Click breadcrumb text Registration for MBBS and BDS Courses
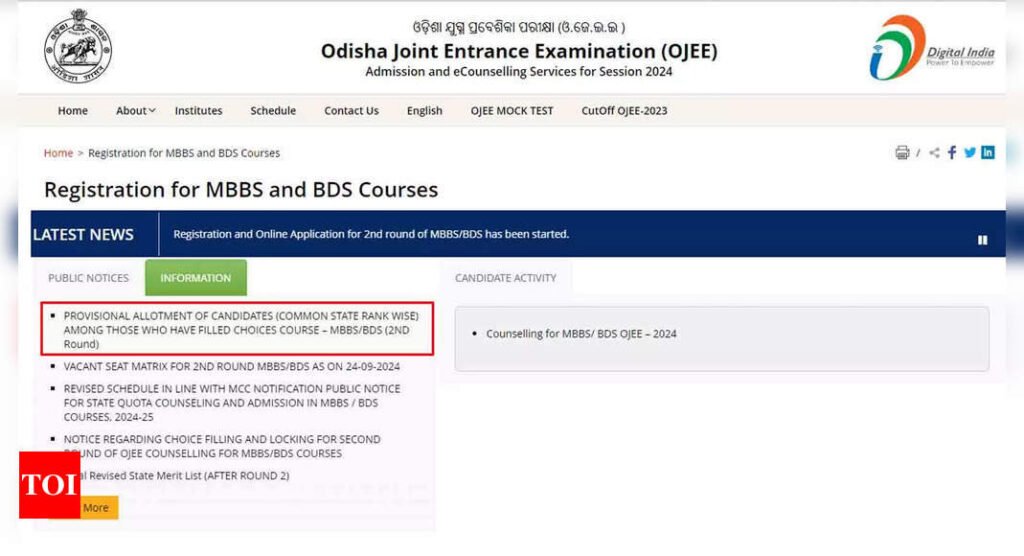 click(x=184, y=153)
